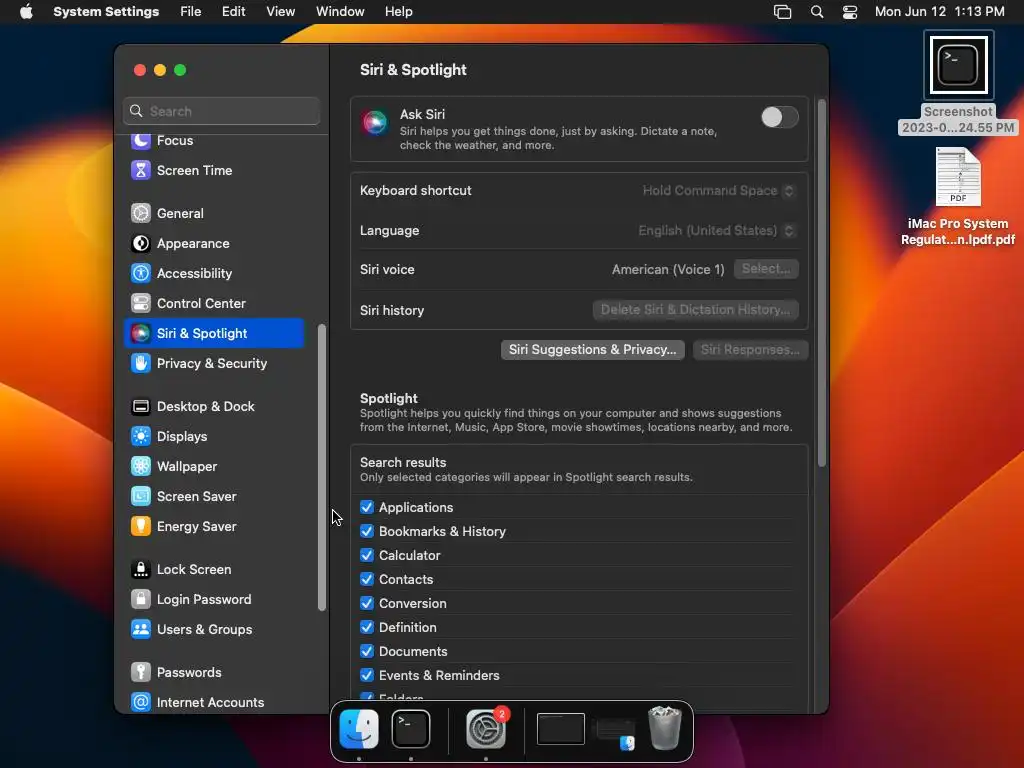Toggle the Ask Siri switch
Image resolution: width=1024 pixels, height=768 pixels.
tap(779, 118)
